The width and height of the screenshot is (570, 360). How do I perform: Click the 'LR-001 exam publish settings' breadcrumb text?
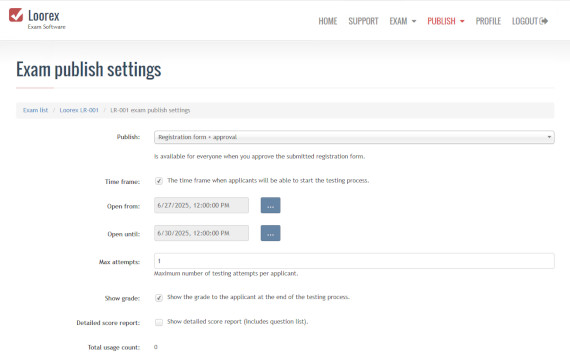pyautogui.click(x=150, y=110)
